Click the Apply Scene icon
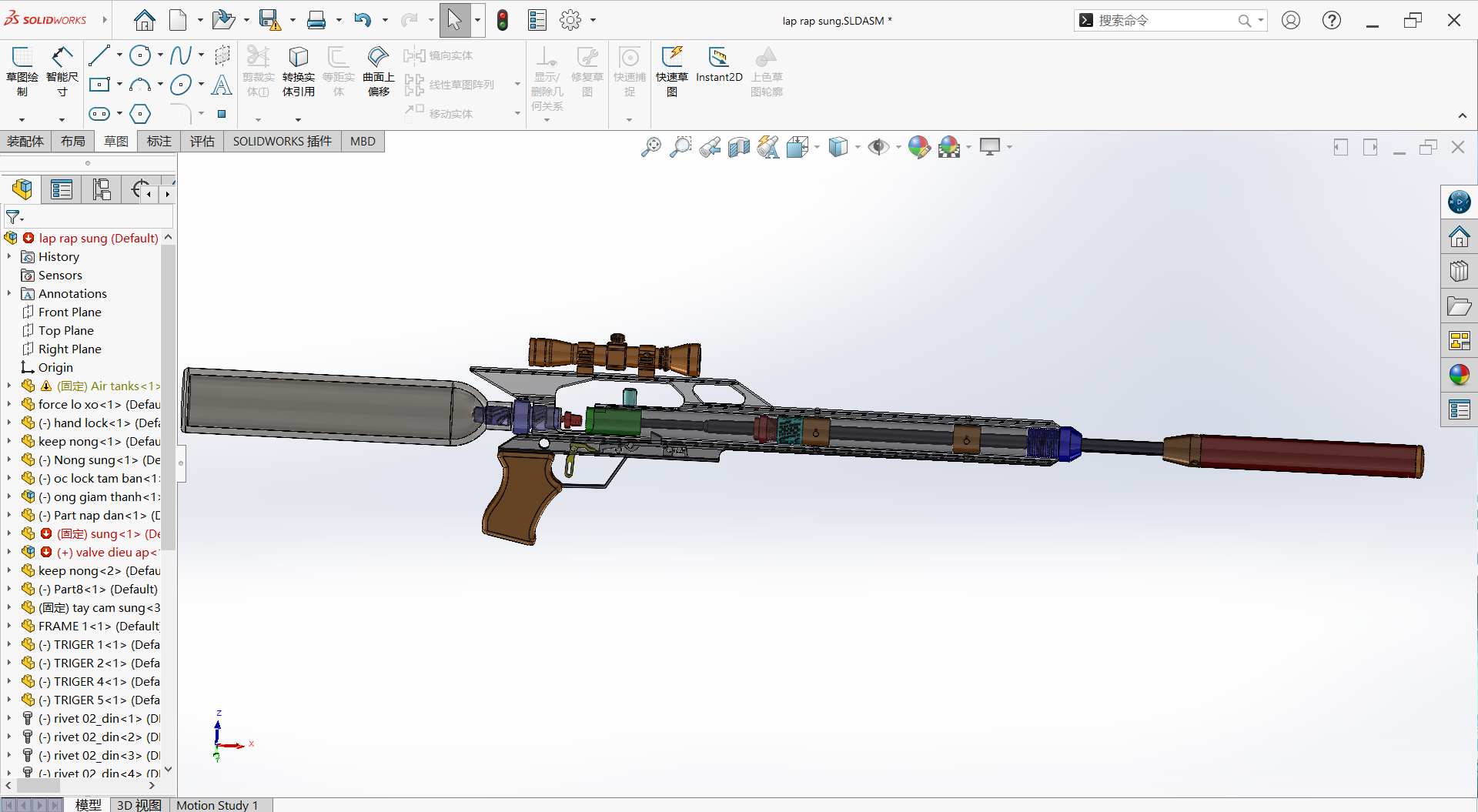Image resolution: width=1478 pixels, height=812 pixels. pos(950,147)
